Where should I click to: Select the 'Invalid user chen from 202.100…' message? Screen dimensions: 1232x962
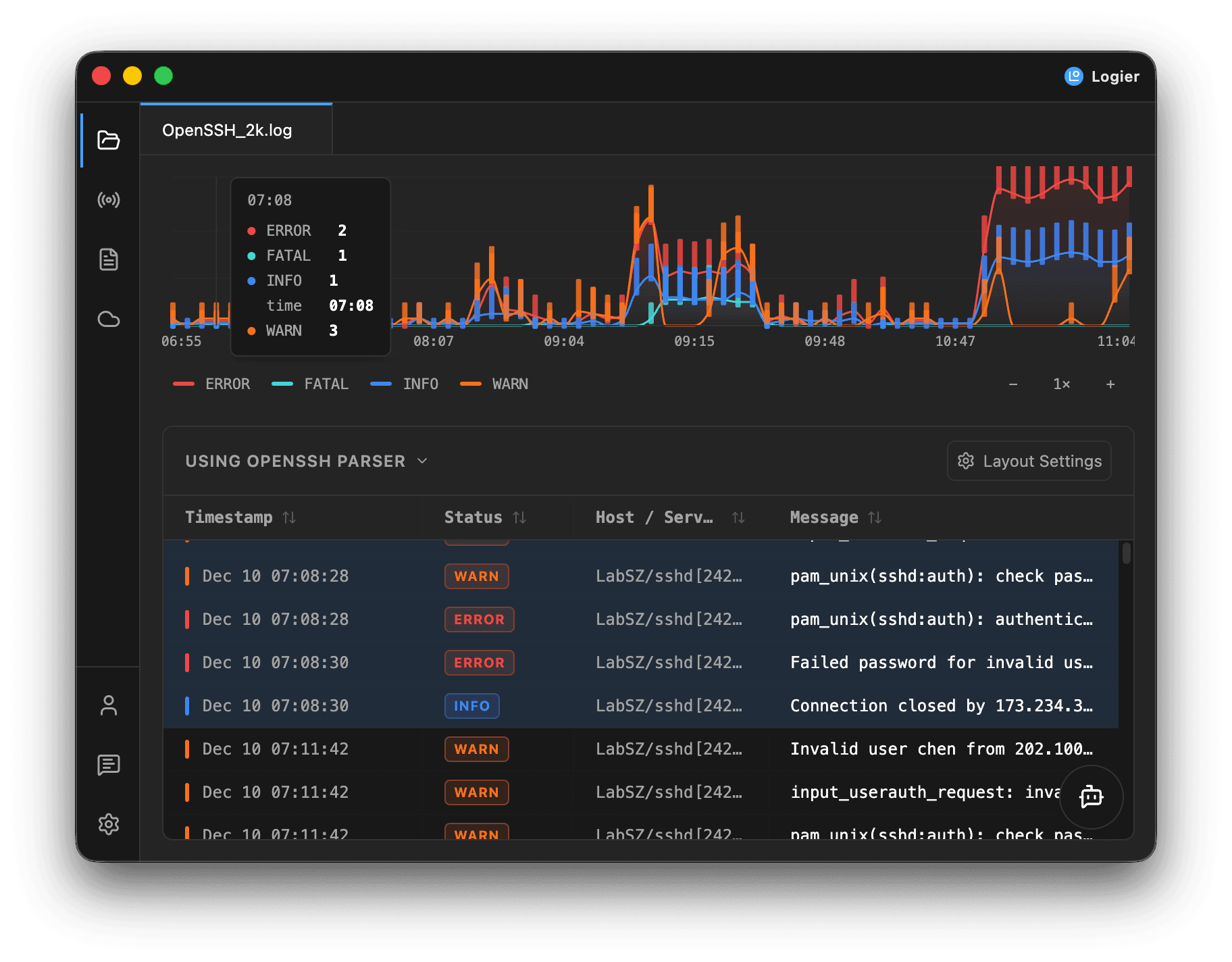click(x=942, y=749)
